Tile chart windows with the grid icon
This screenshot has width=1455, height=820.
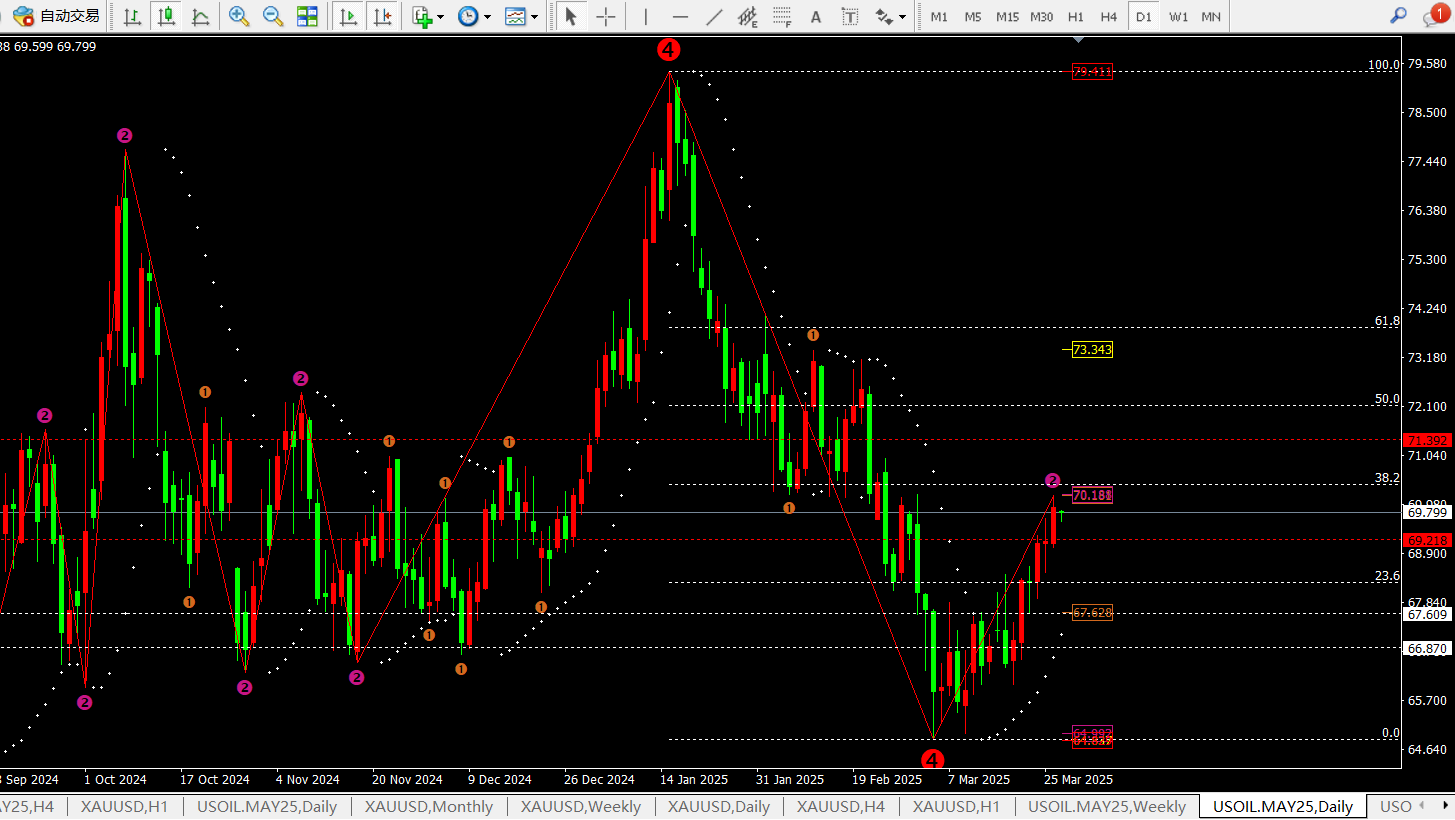click(307, 16)
